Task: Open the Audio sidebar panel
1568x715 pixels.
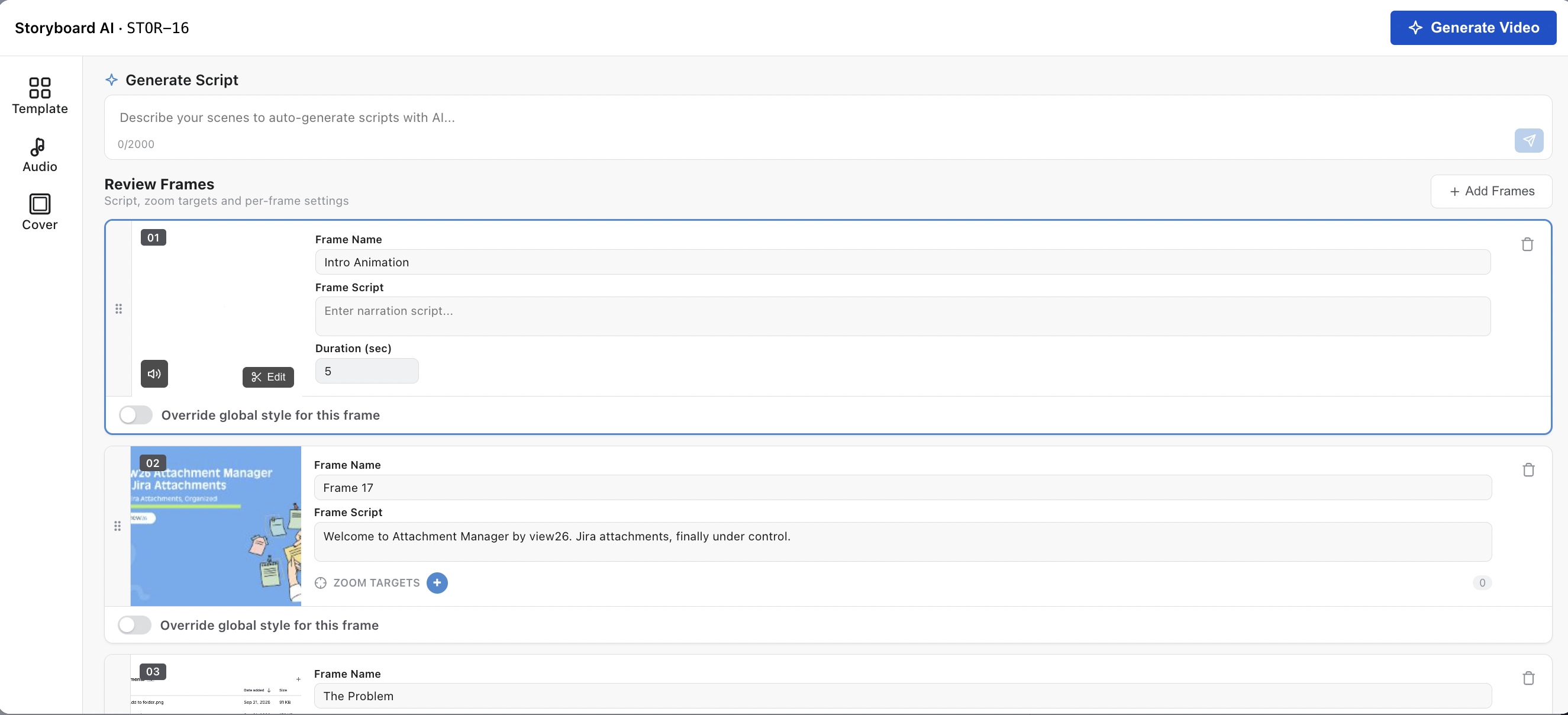Action: (x=40, y=154)
